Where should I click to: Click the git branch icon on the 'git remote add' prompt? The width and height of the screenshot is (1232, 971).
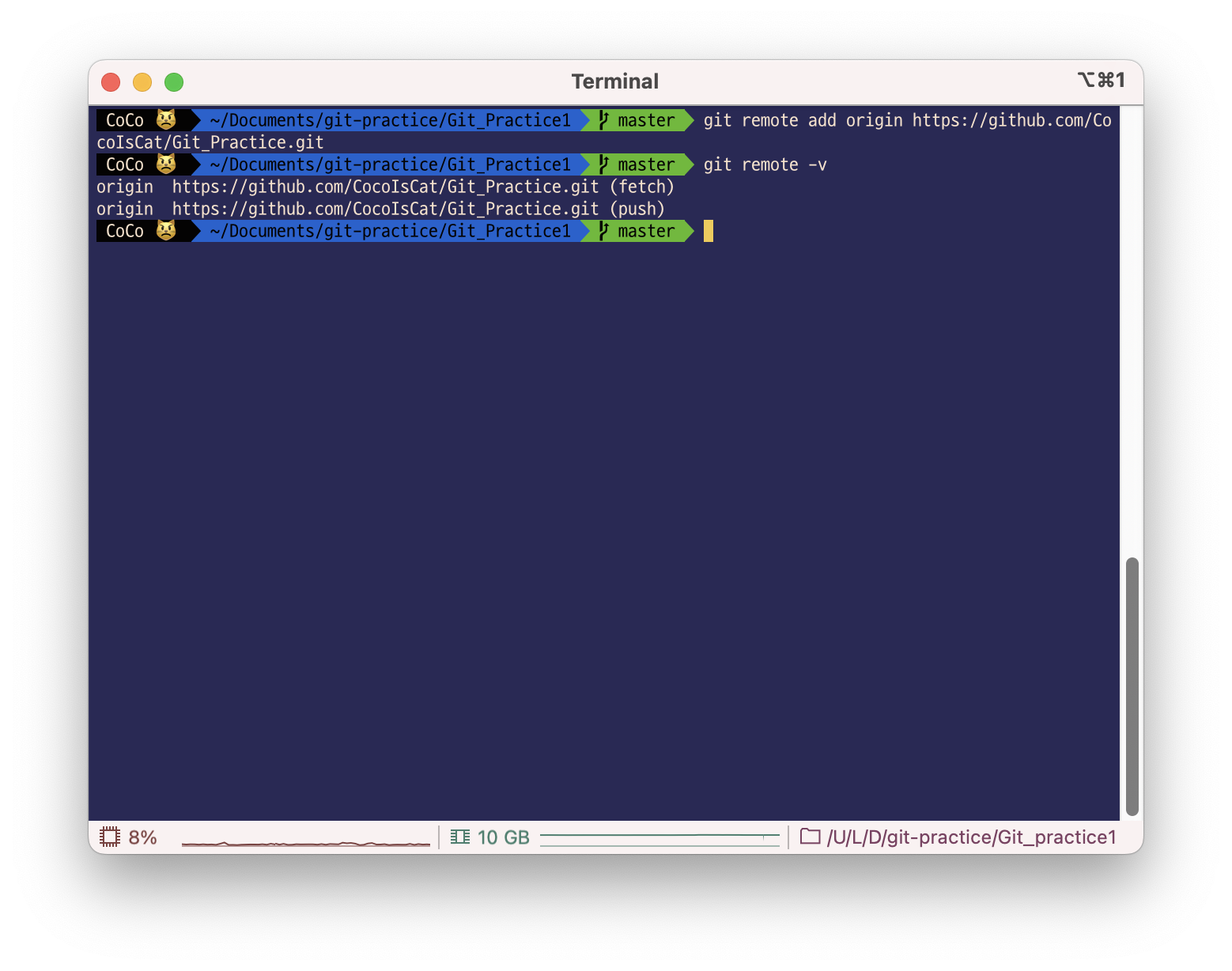[x=604, y=120]
